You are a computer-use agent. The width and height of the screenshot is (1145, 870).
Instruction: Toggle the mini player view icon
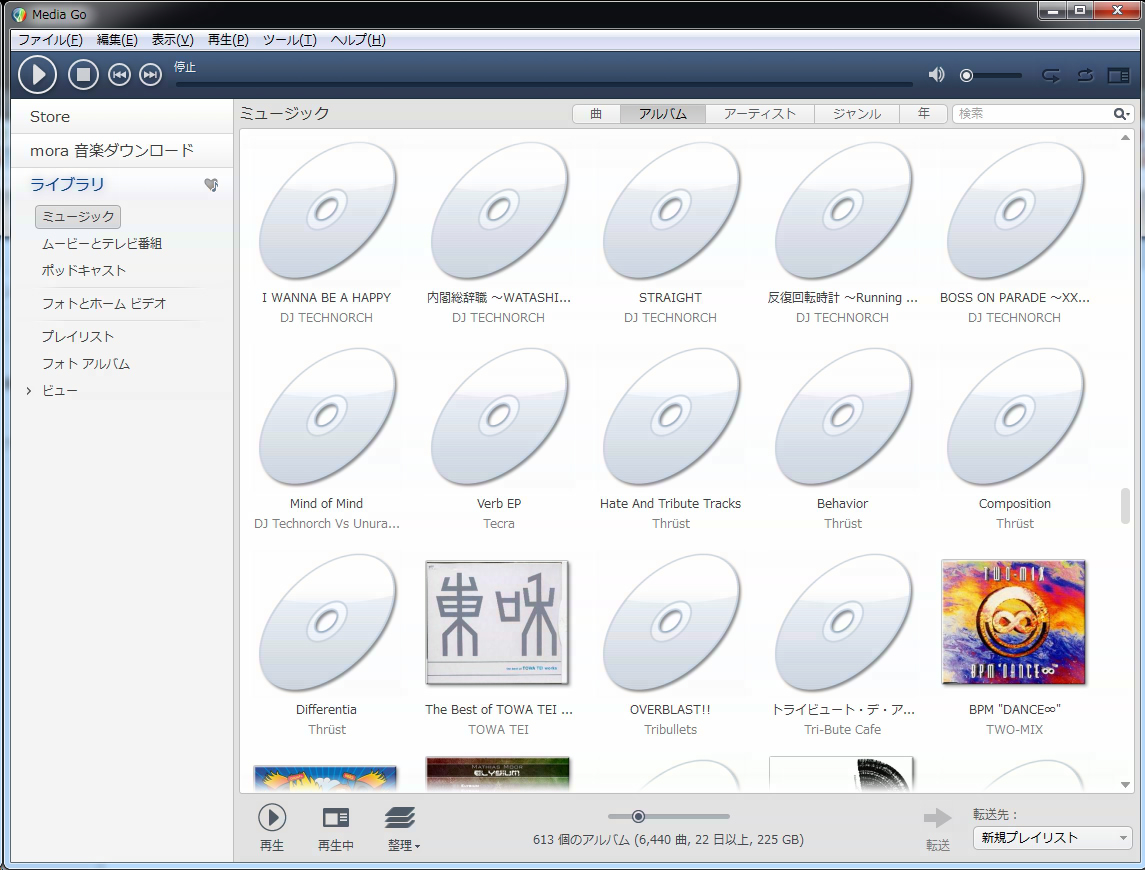coord(1118,75)
